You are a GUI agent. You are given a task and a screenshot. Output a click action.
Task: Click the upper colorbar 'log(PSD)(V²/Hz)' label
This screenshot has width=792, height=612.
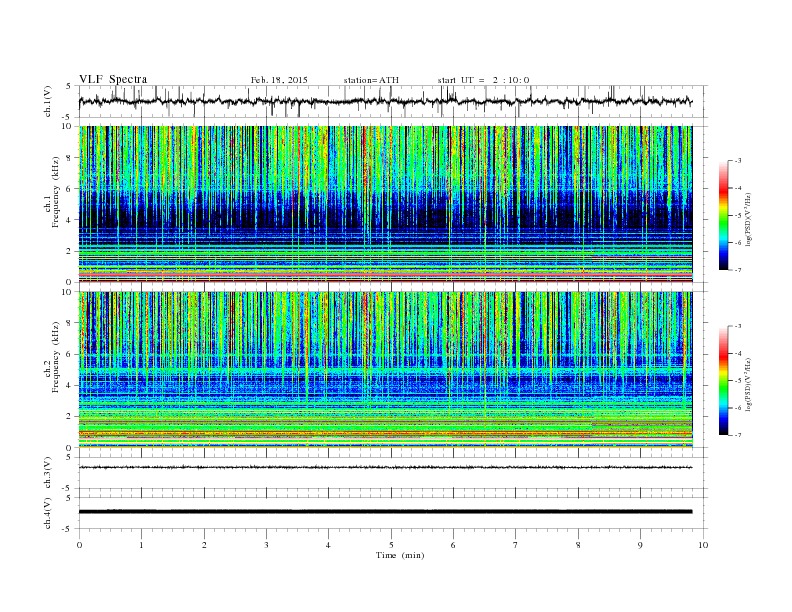pyautogui.click(x=747, y=220)
